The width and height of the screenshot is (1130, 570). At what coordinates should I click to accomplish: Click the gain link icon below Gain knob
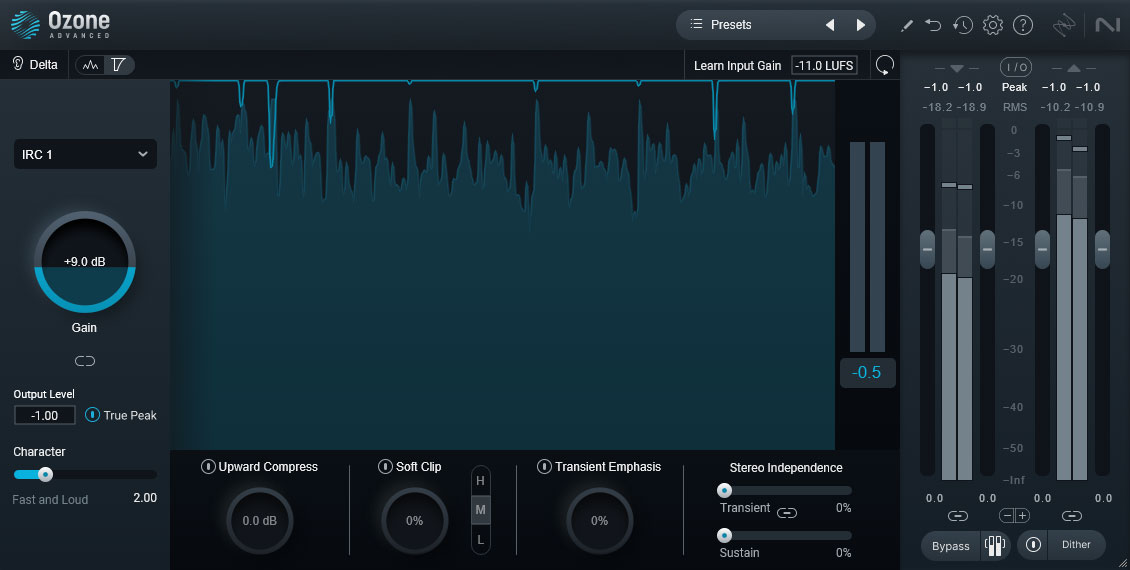tap(85, 361)
